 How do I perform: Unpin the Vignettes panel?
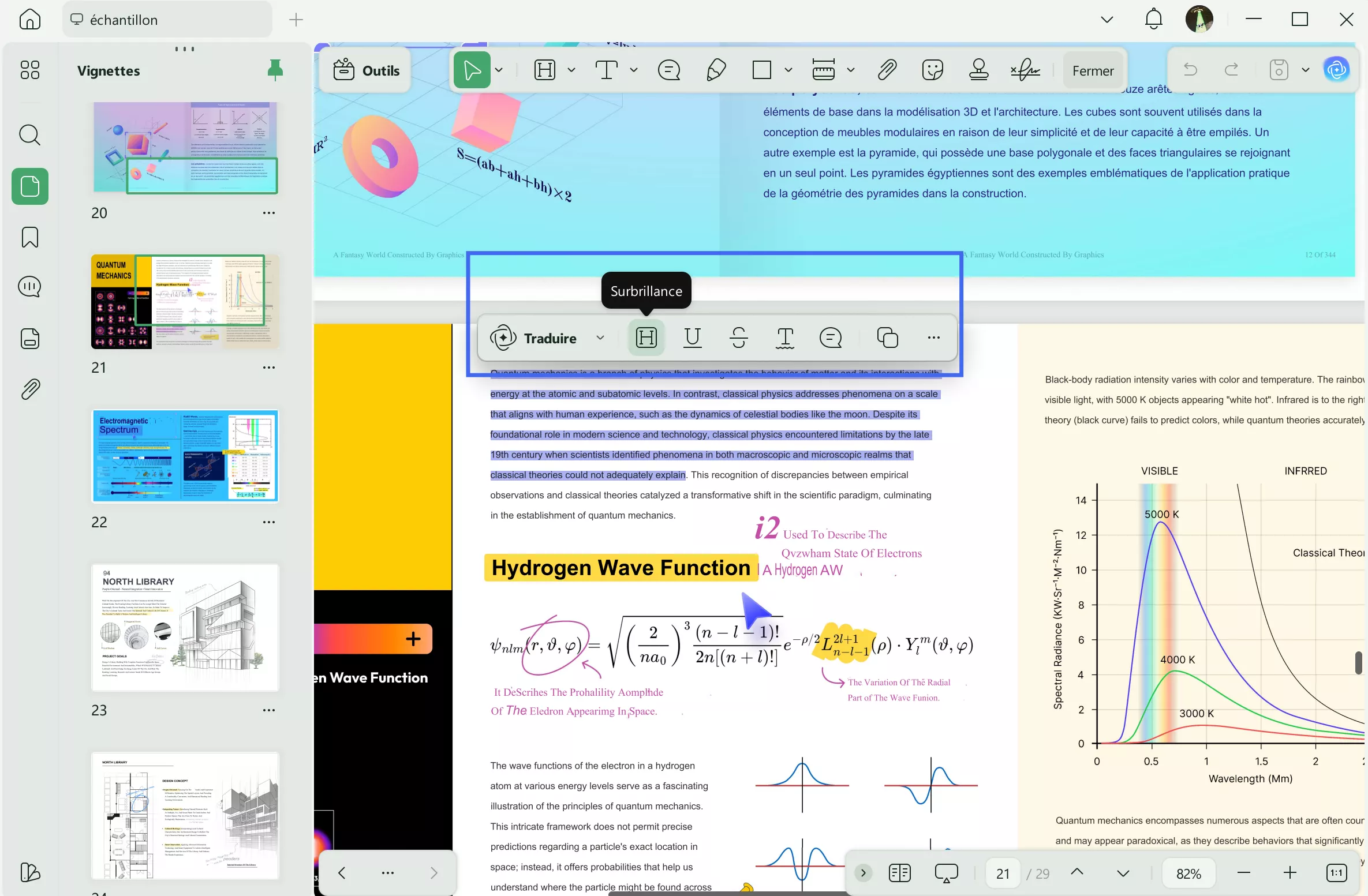point(275,69)
